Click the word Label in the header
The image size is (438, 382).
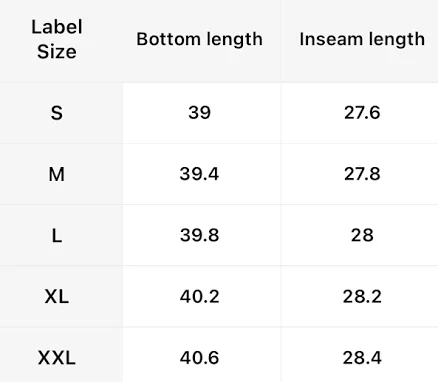pyautogui.click(x=57, y=27)
